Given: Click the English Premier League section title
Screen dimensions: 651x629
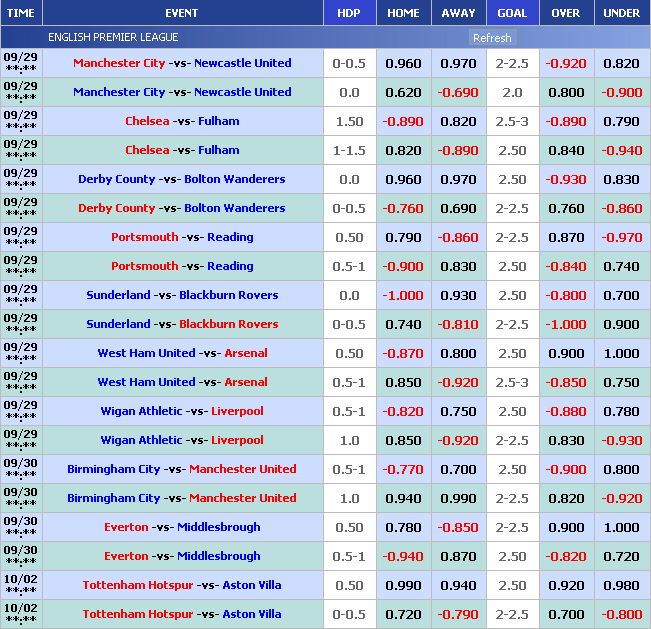Looking at the screenshot, I should (113, 38).
